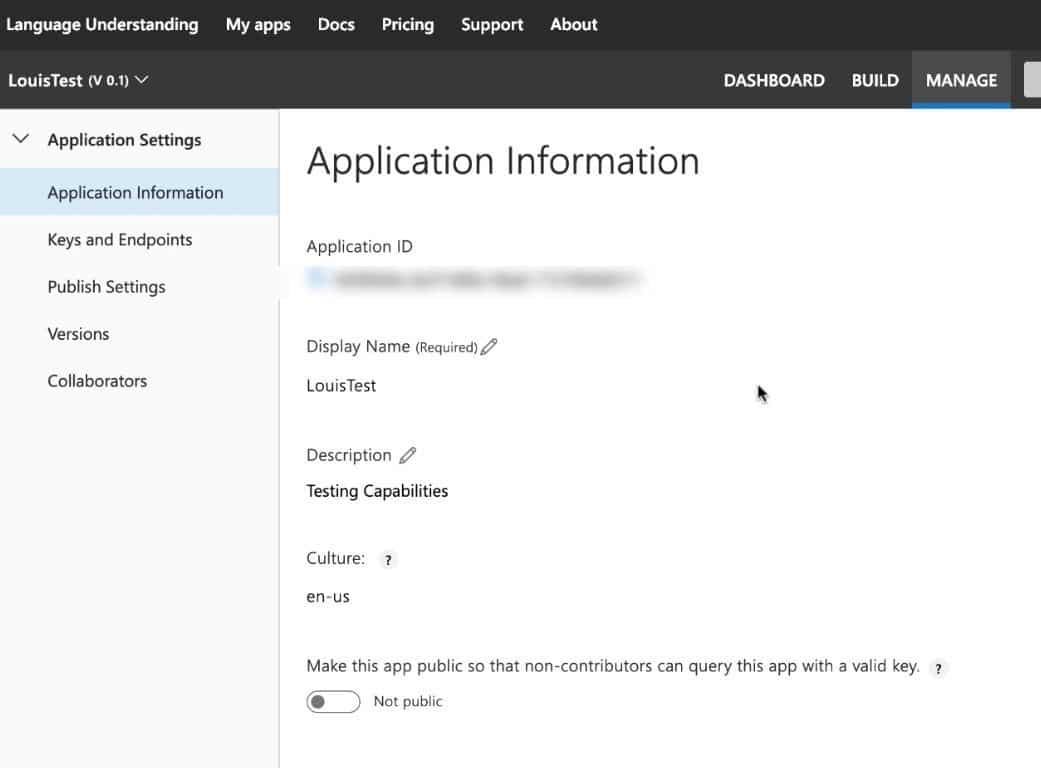Open the Culture help question mark
Viewport: 1041px width, 768px height.
click(388, 560)
